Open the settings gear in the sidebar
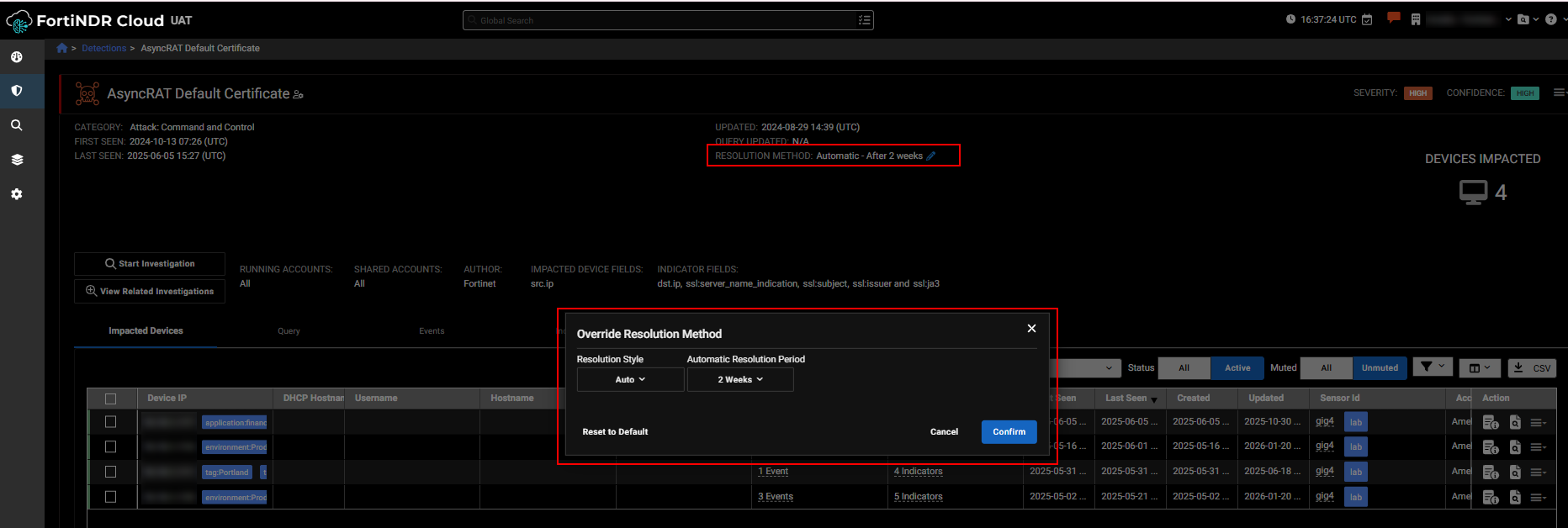The width and height of the screenshot is (1568, 528). pos(17,194)
